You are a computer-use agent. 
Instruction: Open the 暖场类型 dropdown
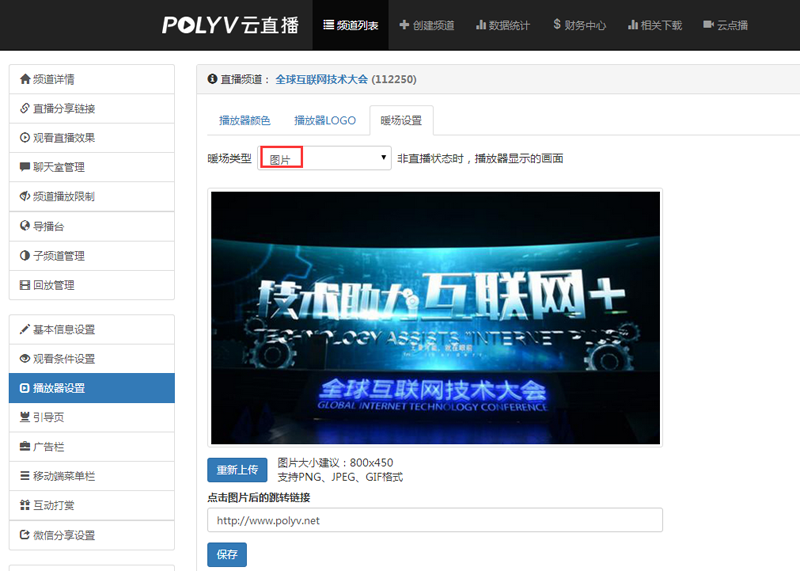tap(325, 158)
